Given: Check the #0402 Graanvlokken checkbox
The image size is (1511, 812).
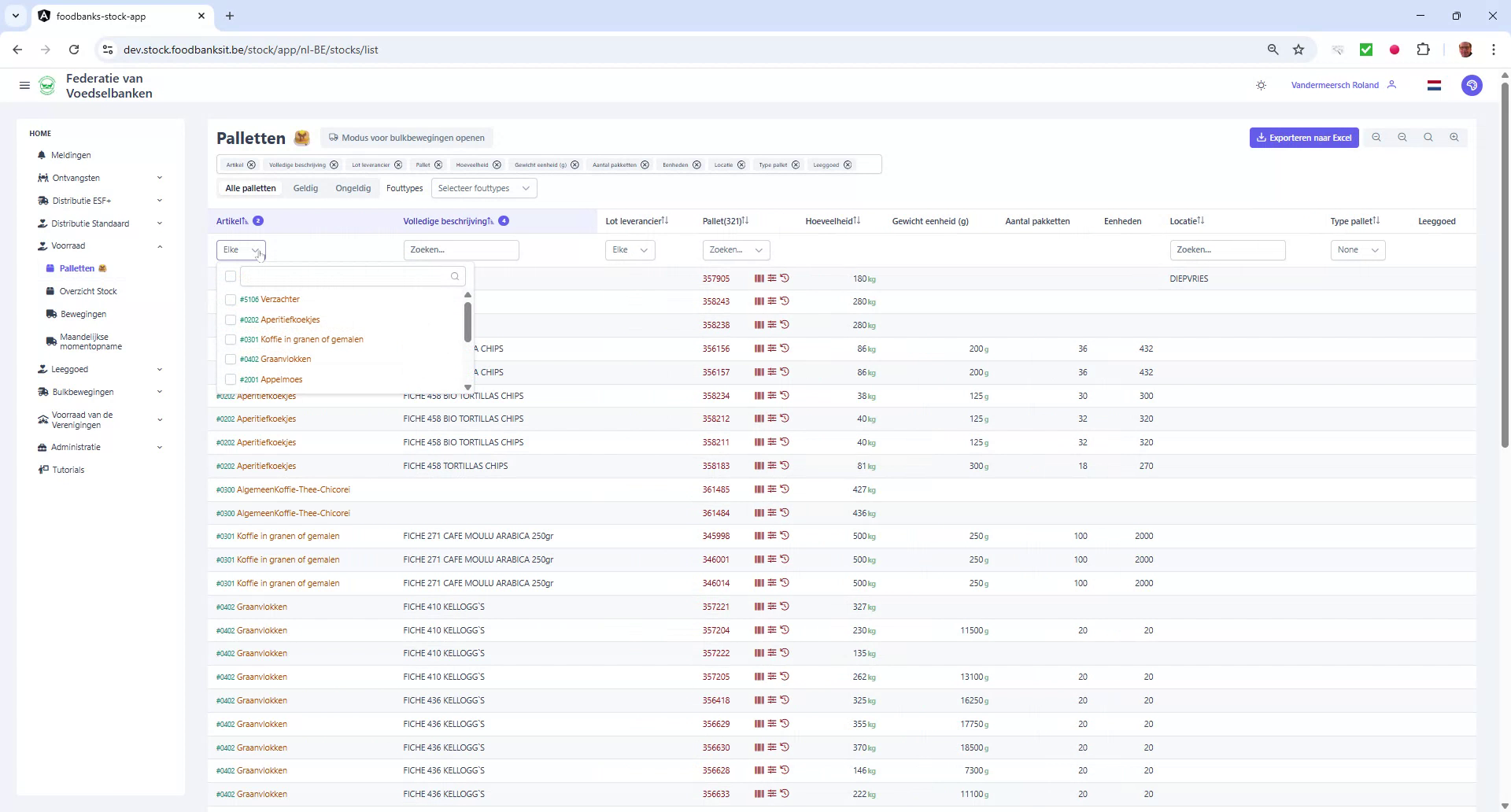Looking at the screenshot, I should point(230,359).
